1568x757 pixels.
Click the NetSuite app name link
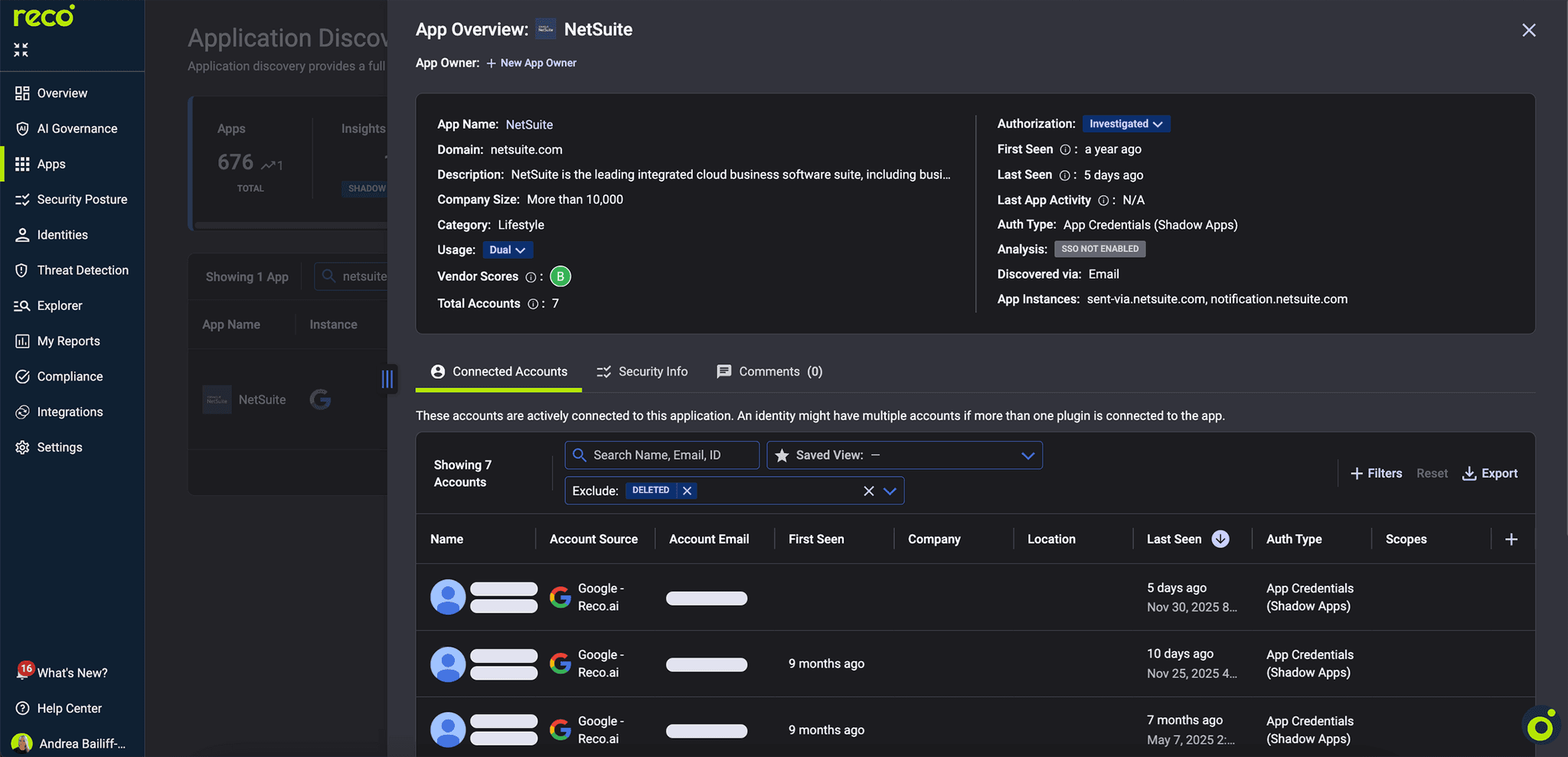529,125
